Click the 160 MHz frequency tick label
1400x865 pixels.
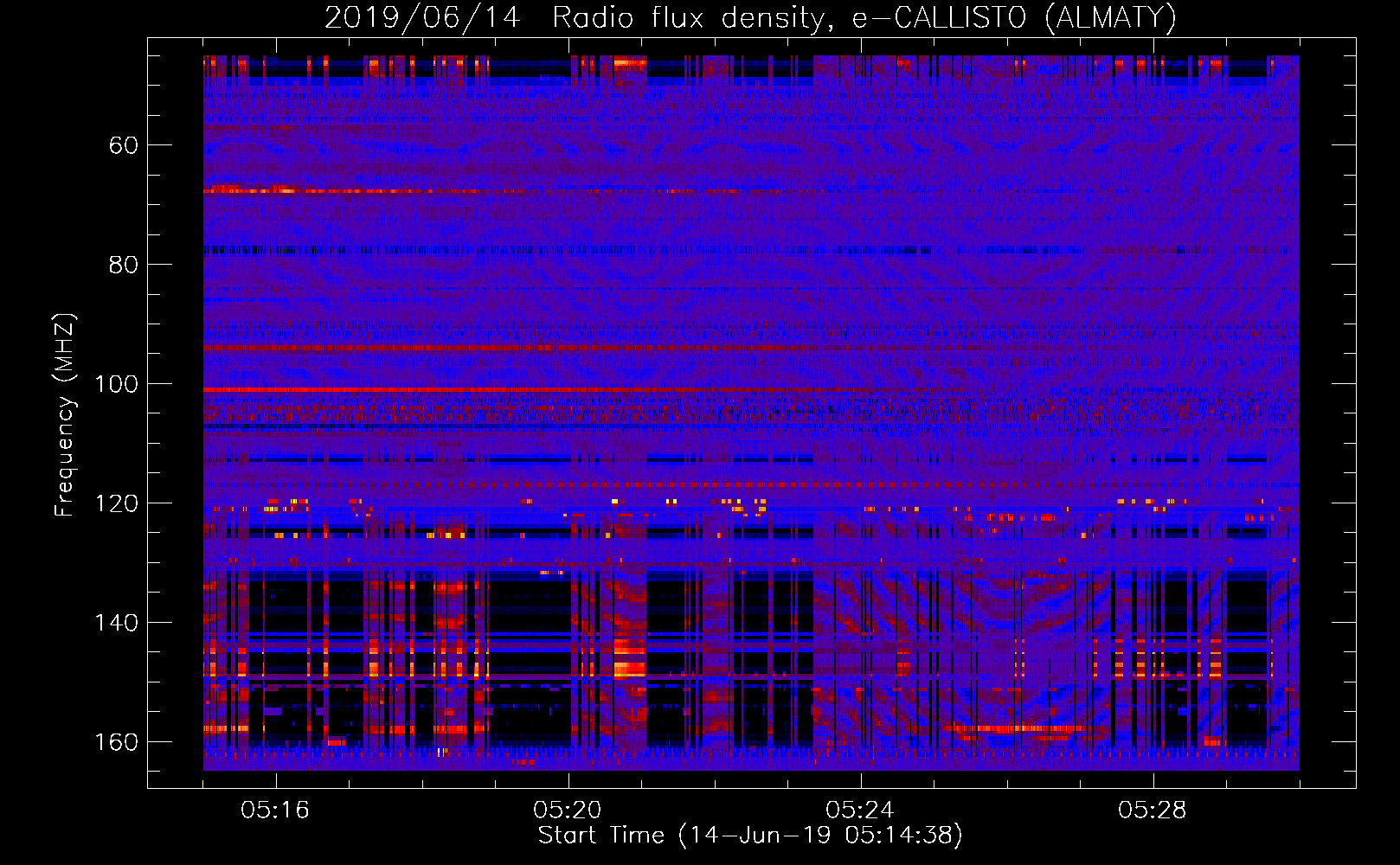(x=117, y=742)
